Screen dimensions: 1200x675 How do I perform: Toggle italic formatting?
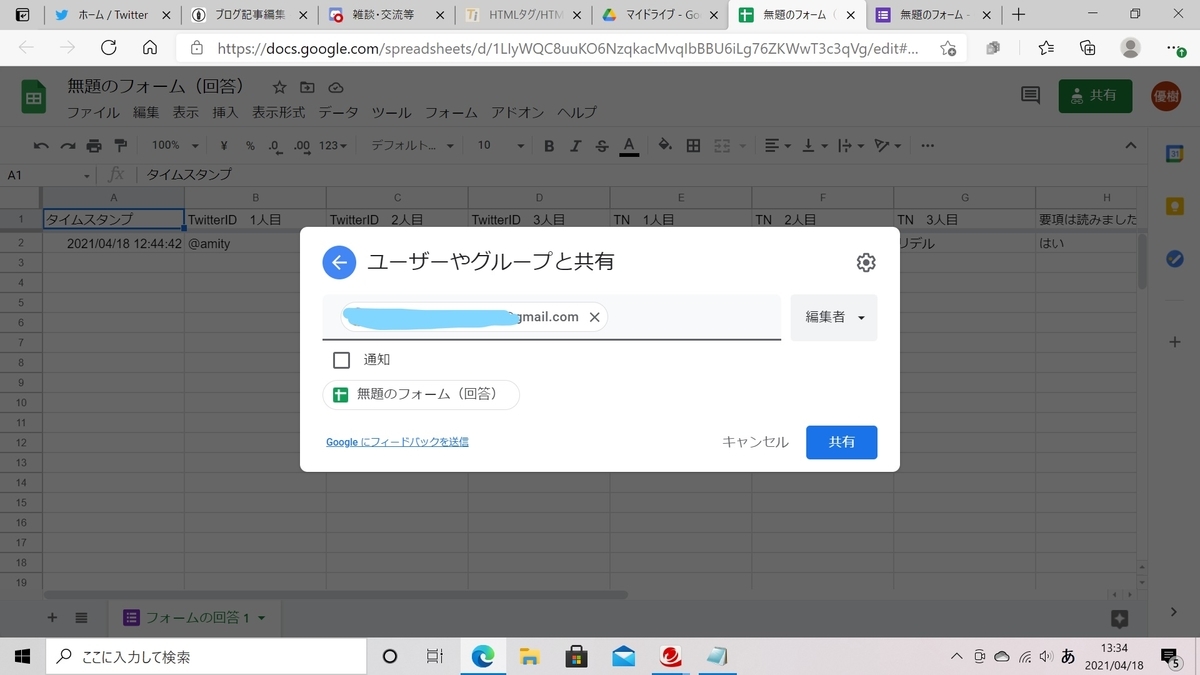(x=575, y=145)
